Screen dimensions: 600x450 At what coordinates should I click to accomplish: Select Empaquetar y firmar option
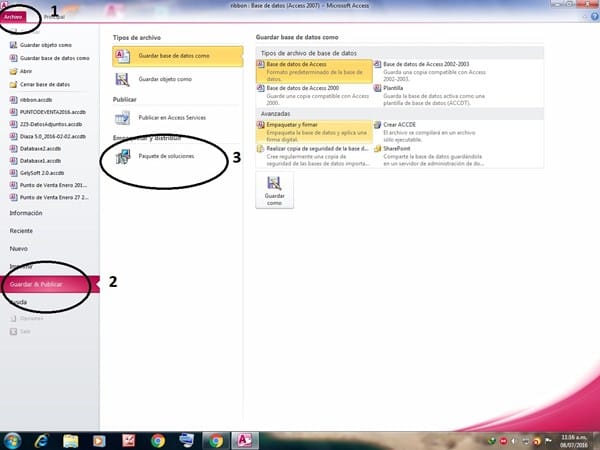click(x=314, y=132)
